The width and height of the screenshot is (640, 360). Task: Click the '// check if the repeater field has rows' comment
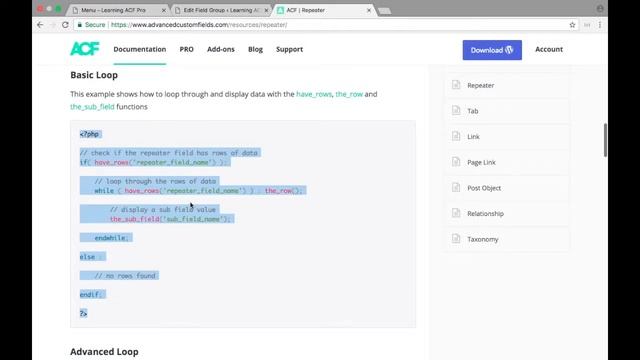pyautogui.click(x=169, y=153)
